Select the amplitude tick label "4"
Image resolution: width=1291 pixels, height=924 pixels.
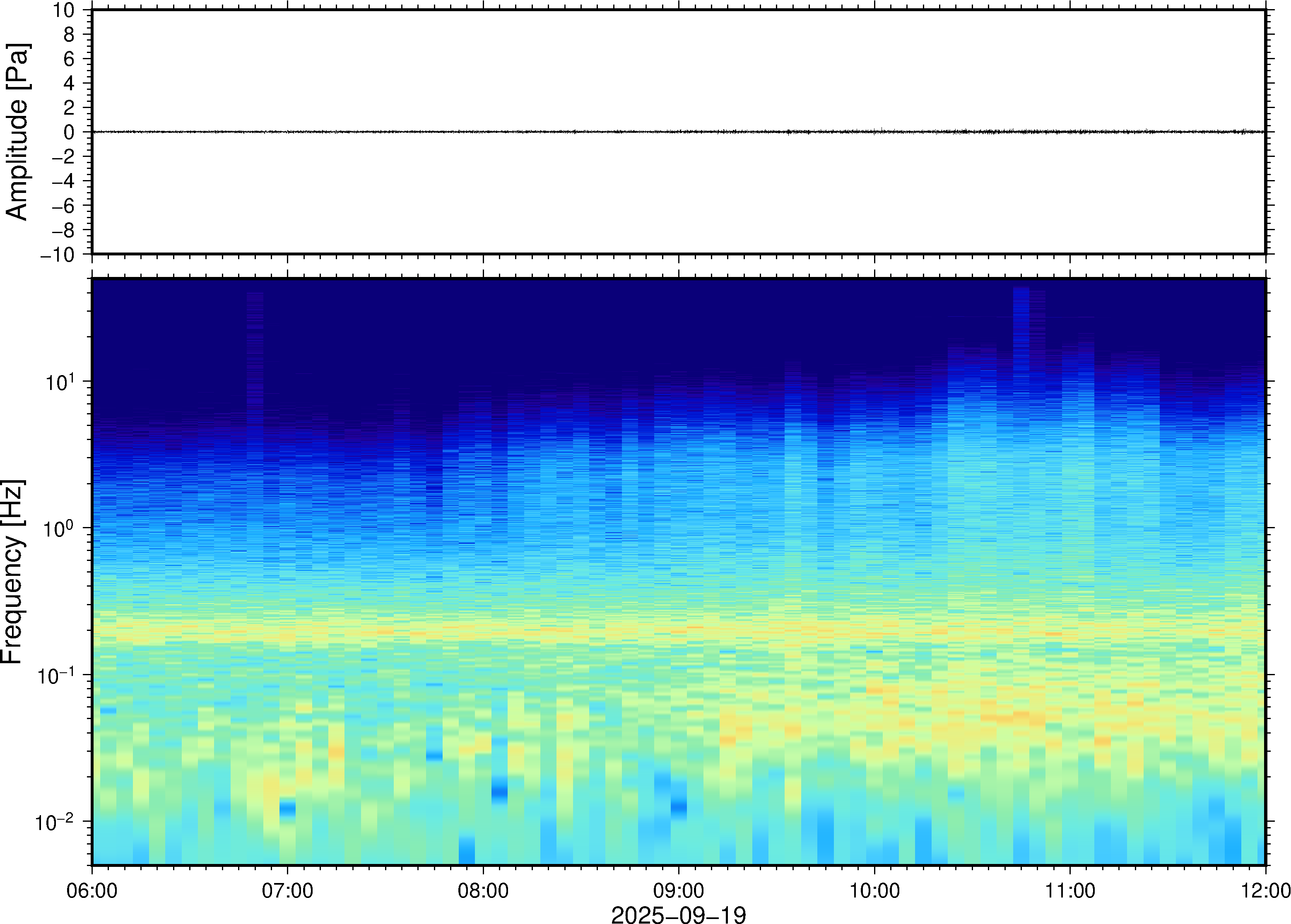point(69,83)
